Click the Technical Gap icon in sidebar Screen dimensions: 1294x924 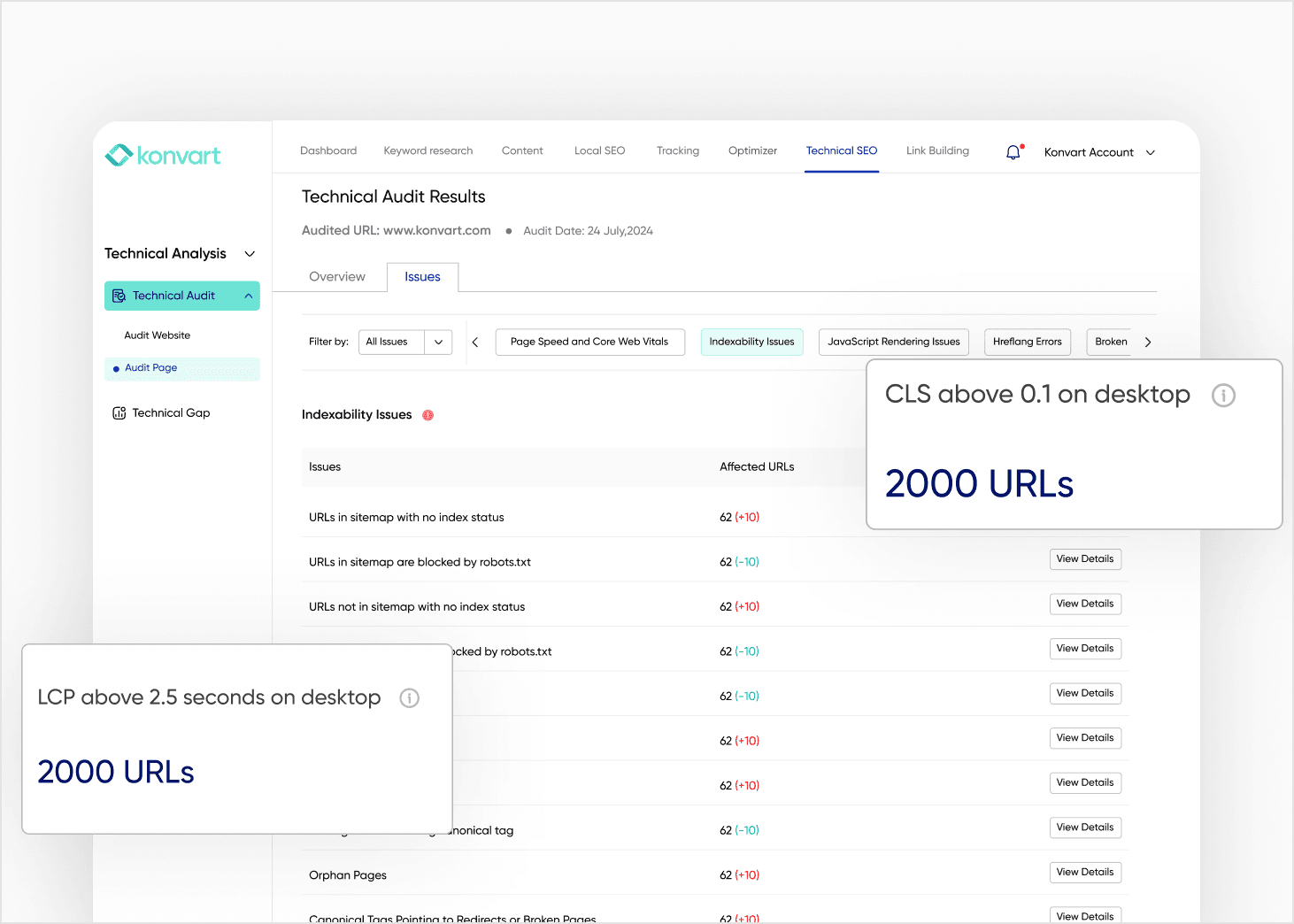pyautogui.click(x=119, y=412)
